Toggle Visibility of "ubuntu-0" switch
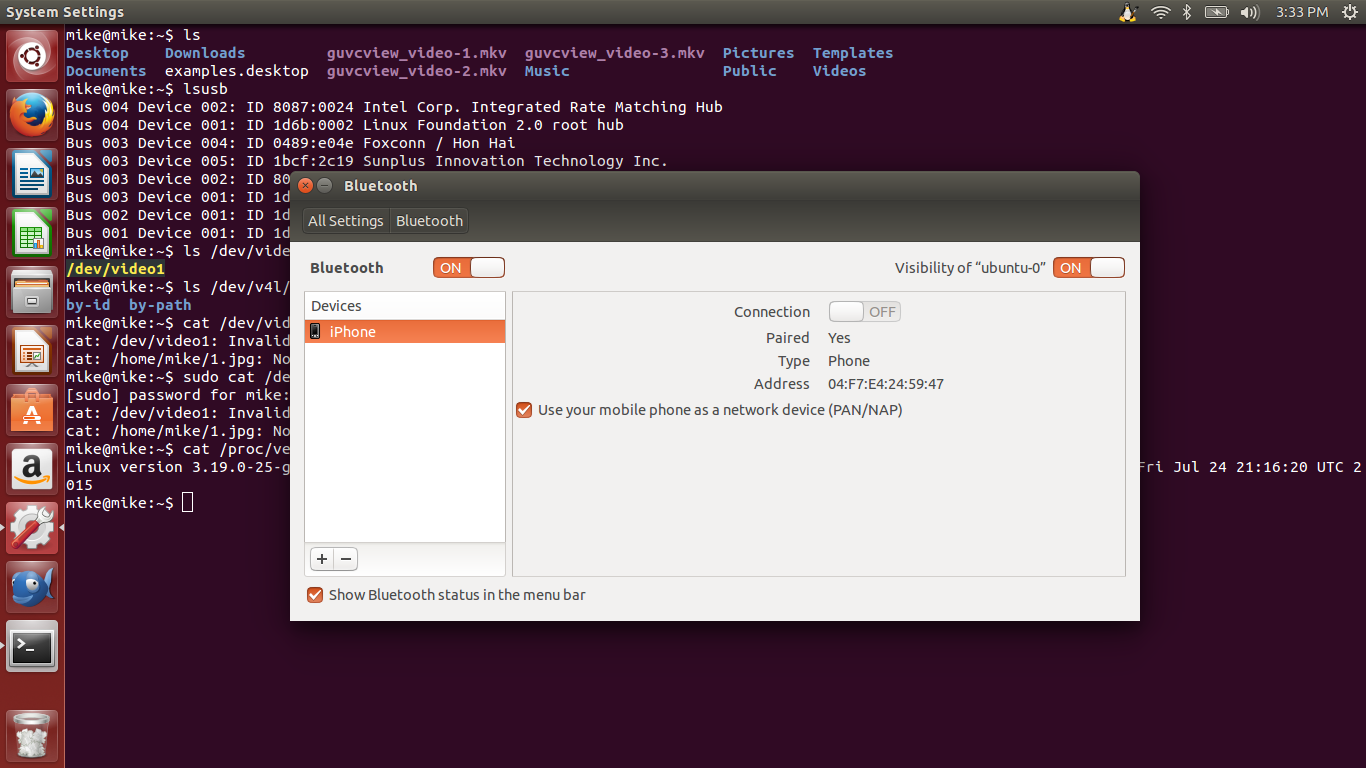Image resolution: width=1366 pixels, height=768 pixels. (1089, 267)
